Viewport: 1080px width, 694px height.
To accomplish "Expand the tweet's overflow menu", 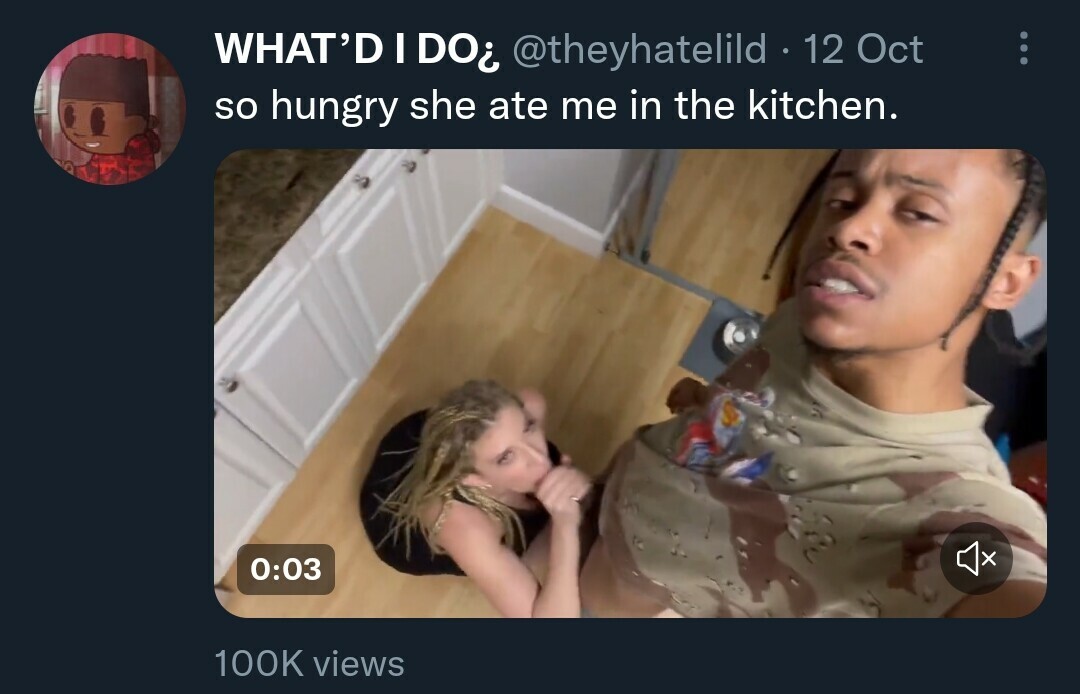I will (x=1023, y=48).
